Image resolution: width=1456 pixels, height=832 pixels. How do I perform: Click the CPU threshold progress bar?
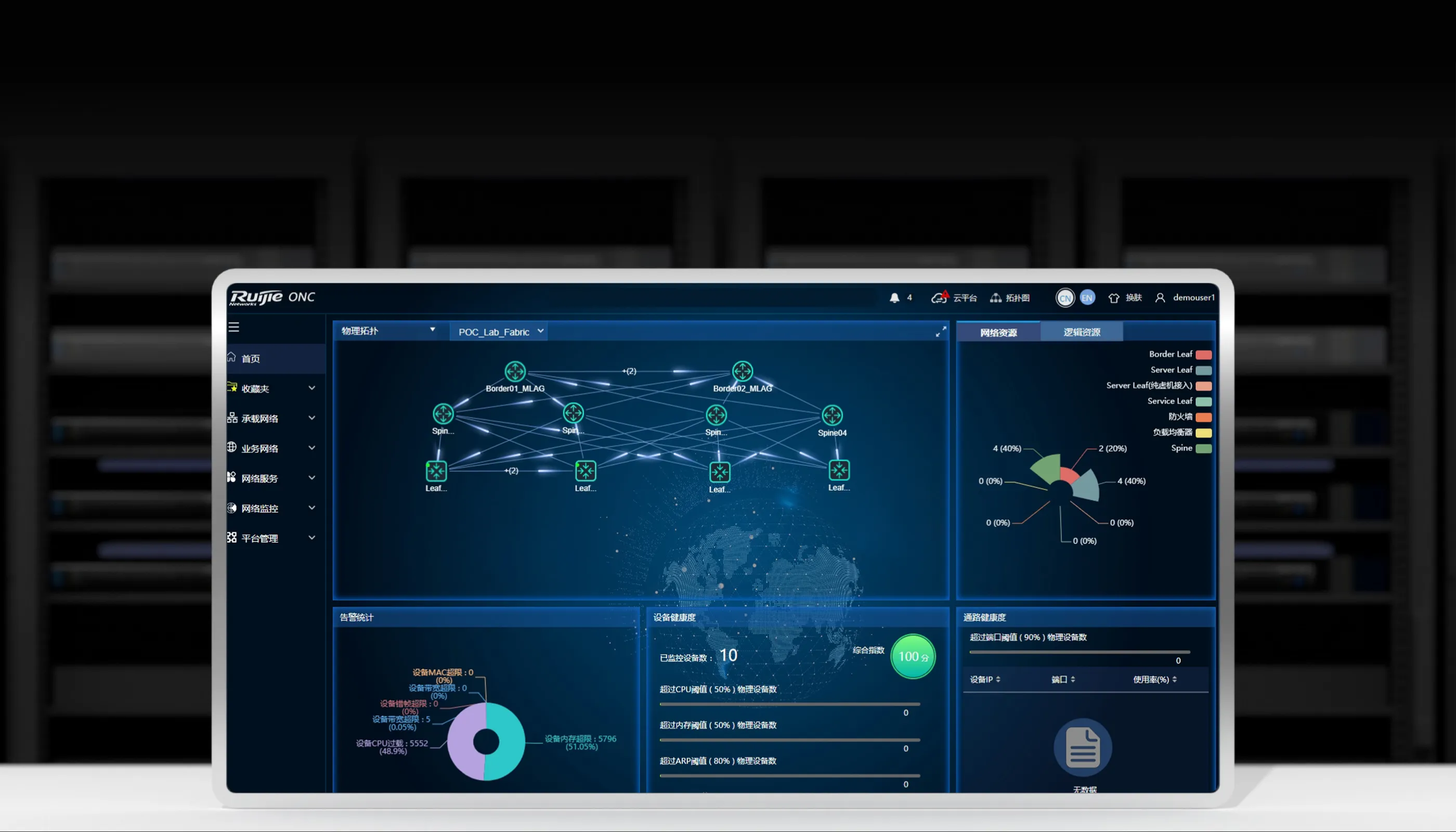(790, 704)
